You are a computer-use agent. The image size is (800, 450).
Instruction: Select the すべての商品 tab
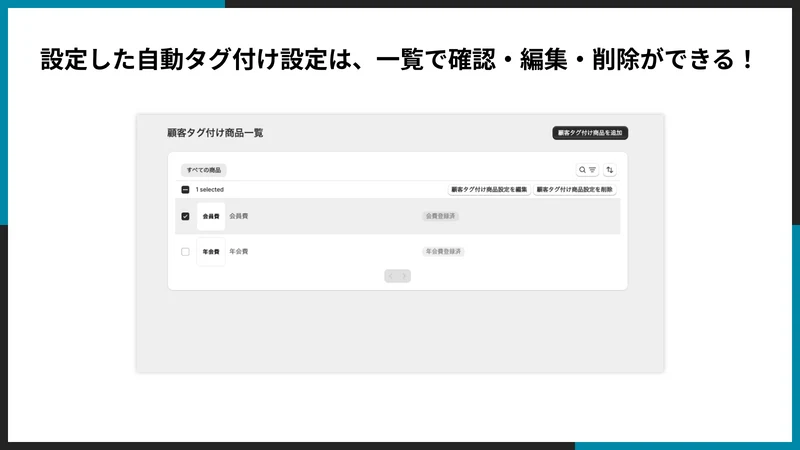pos(204,170)
